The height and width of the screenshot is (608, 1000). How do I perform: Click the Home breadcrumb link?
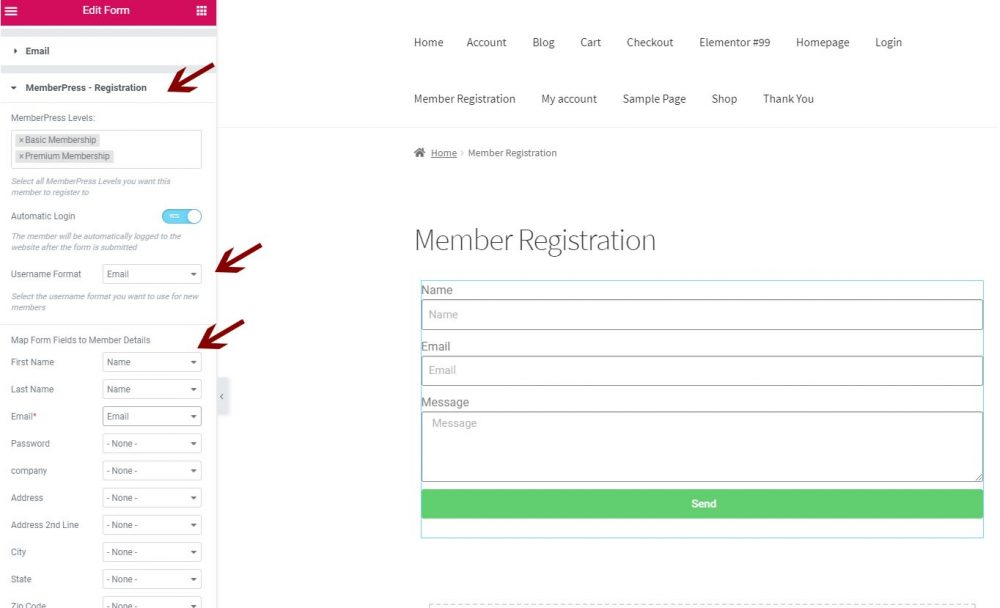click(444, 153)
